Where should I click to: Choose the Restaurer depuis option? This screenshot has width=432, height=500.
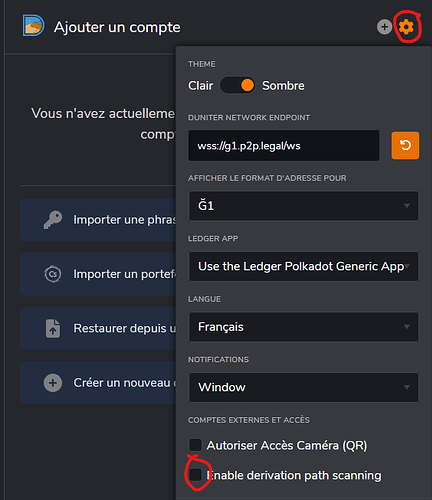coord(98,328)
